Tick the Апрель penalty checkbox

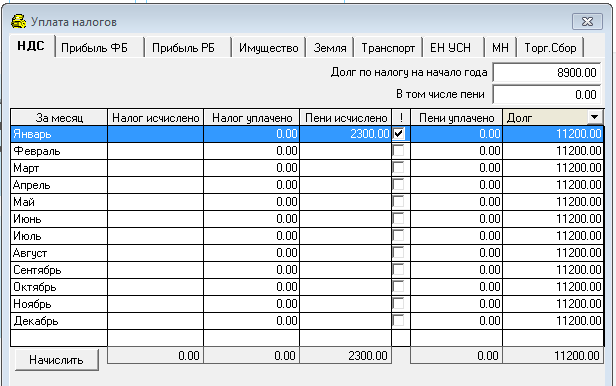coord(398,185)
